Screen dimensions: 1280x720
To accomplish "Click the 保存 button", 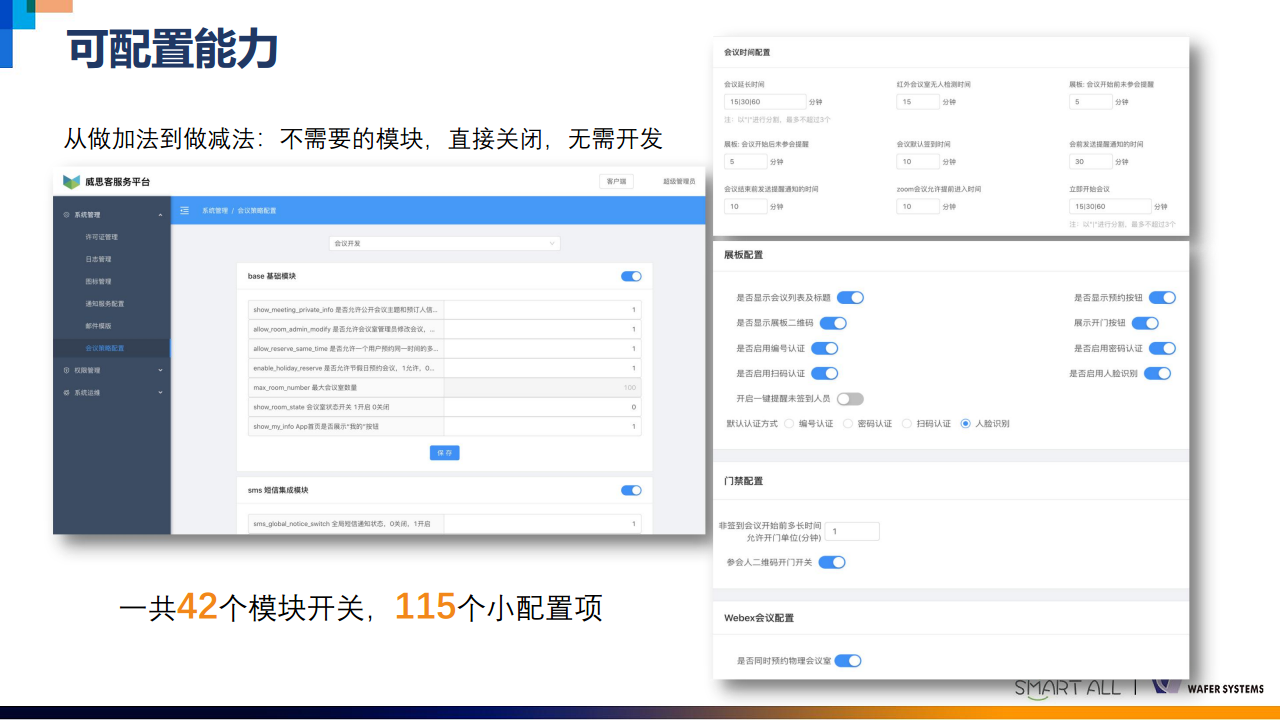I will coord(445,453).
